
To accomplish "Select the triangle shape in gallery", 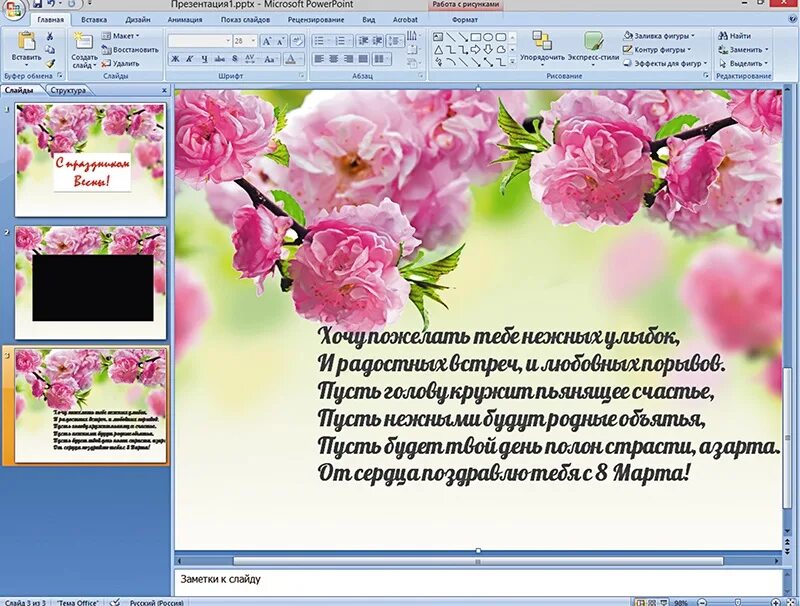I will pyautogui.click(x=438, y=49).
